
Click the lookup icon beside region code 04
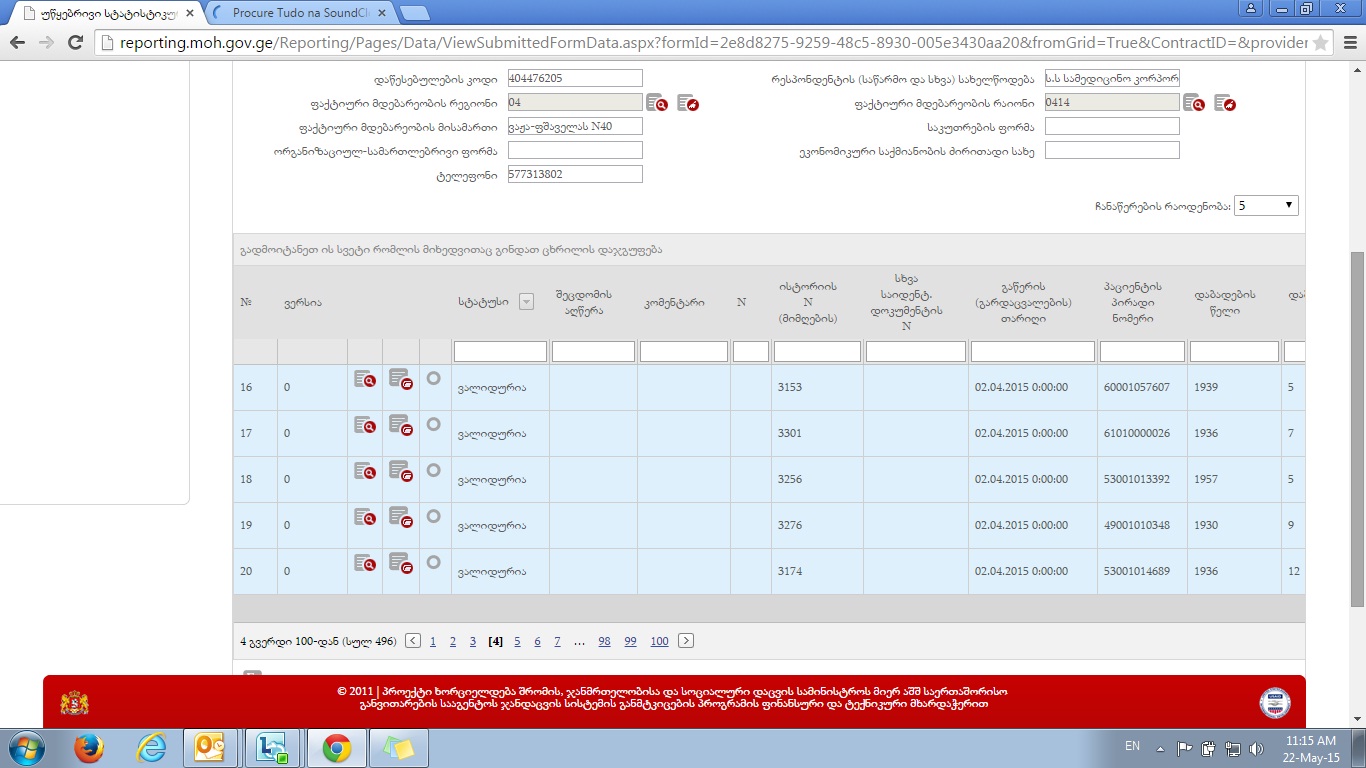click(x=656, y=102)
